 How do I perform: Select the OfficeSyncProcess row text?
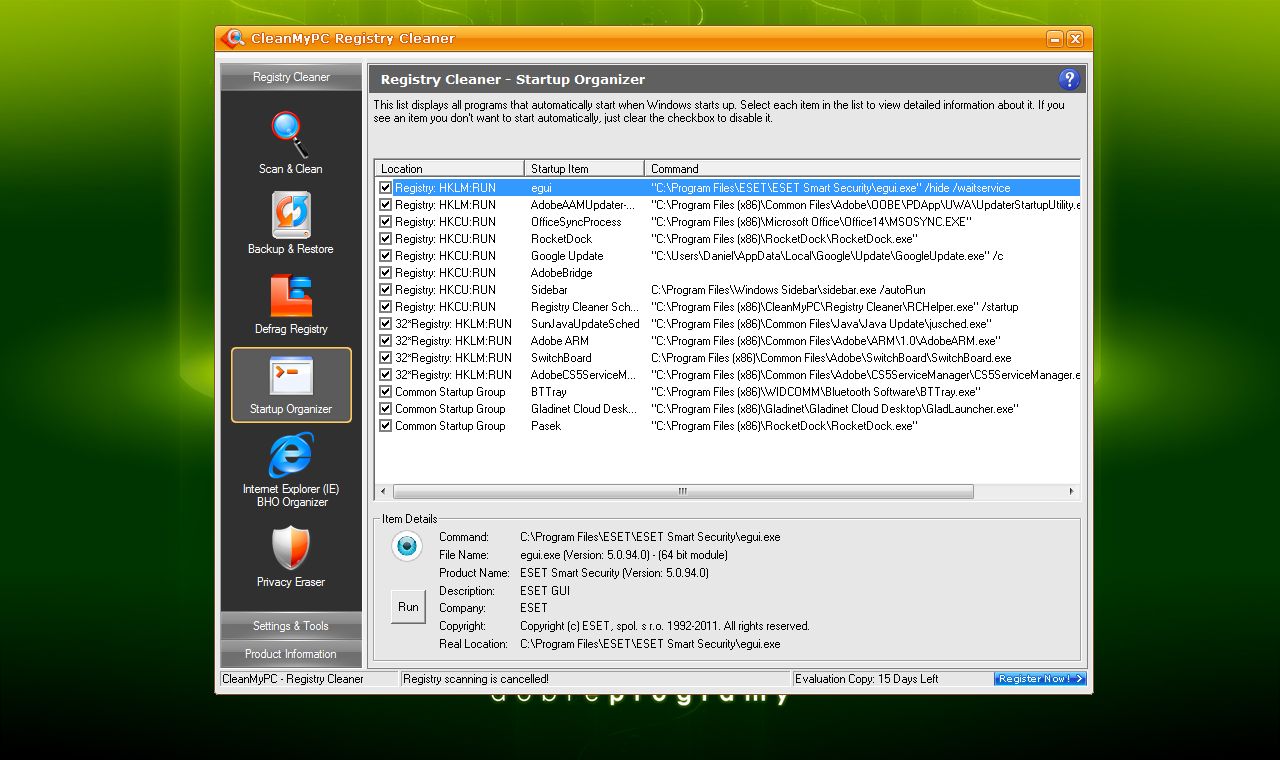tap(576, 222)
